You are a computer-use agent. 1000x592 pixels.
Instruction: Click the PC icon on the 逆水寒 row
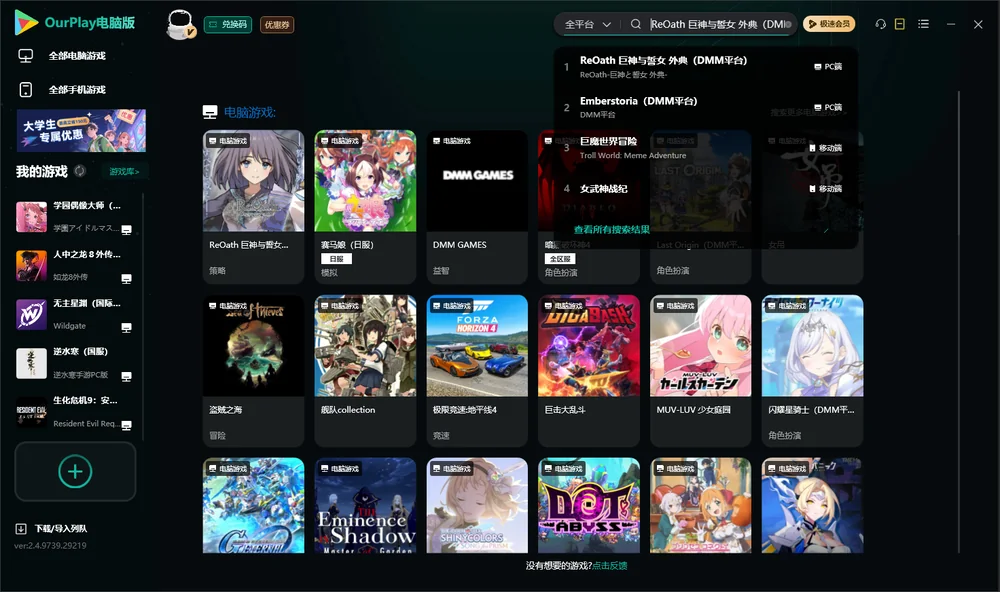126,376
